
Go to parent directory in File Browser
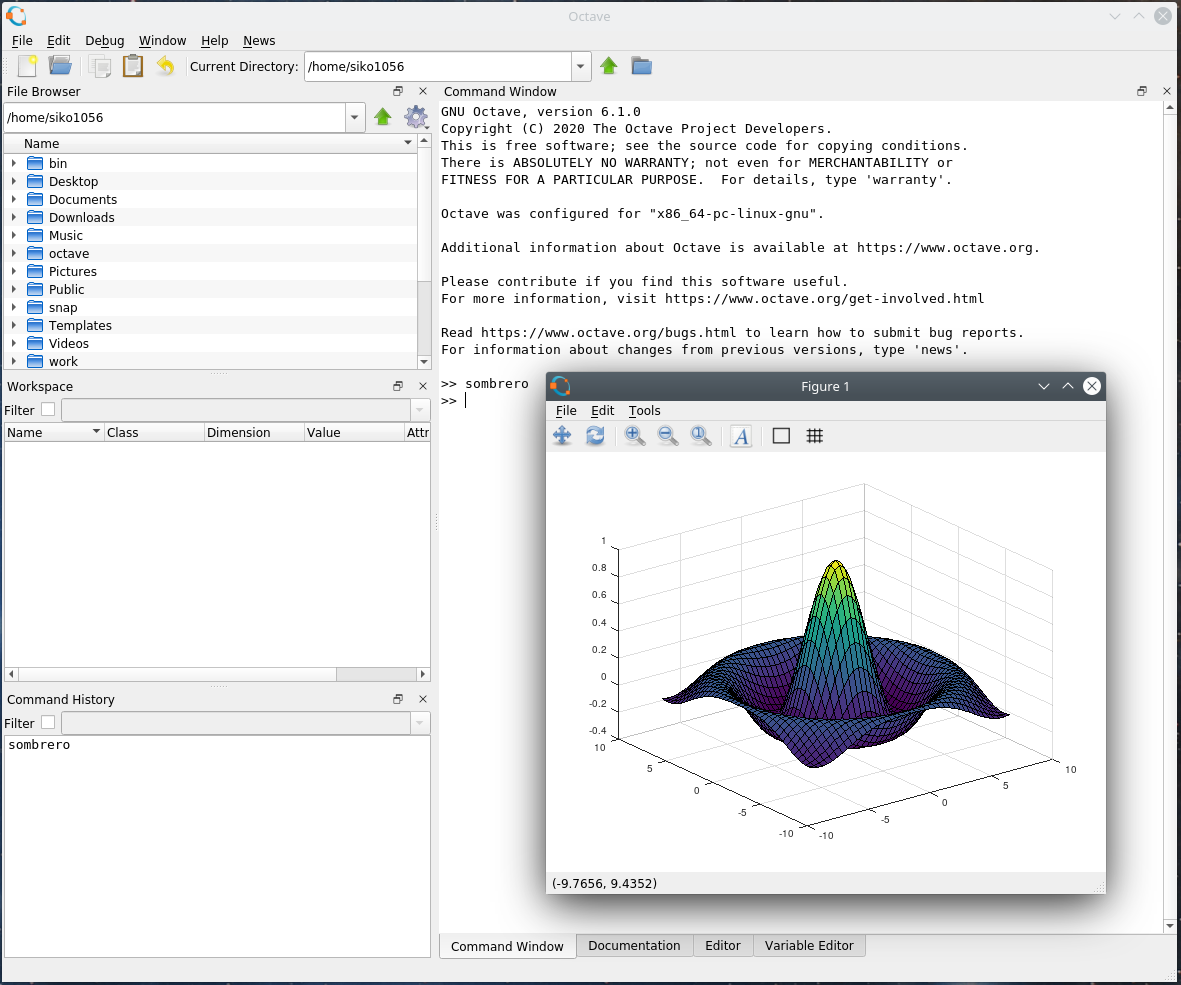(383, 117)
